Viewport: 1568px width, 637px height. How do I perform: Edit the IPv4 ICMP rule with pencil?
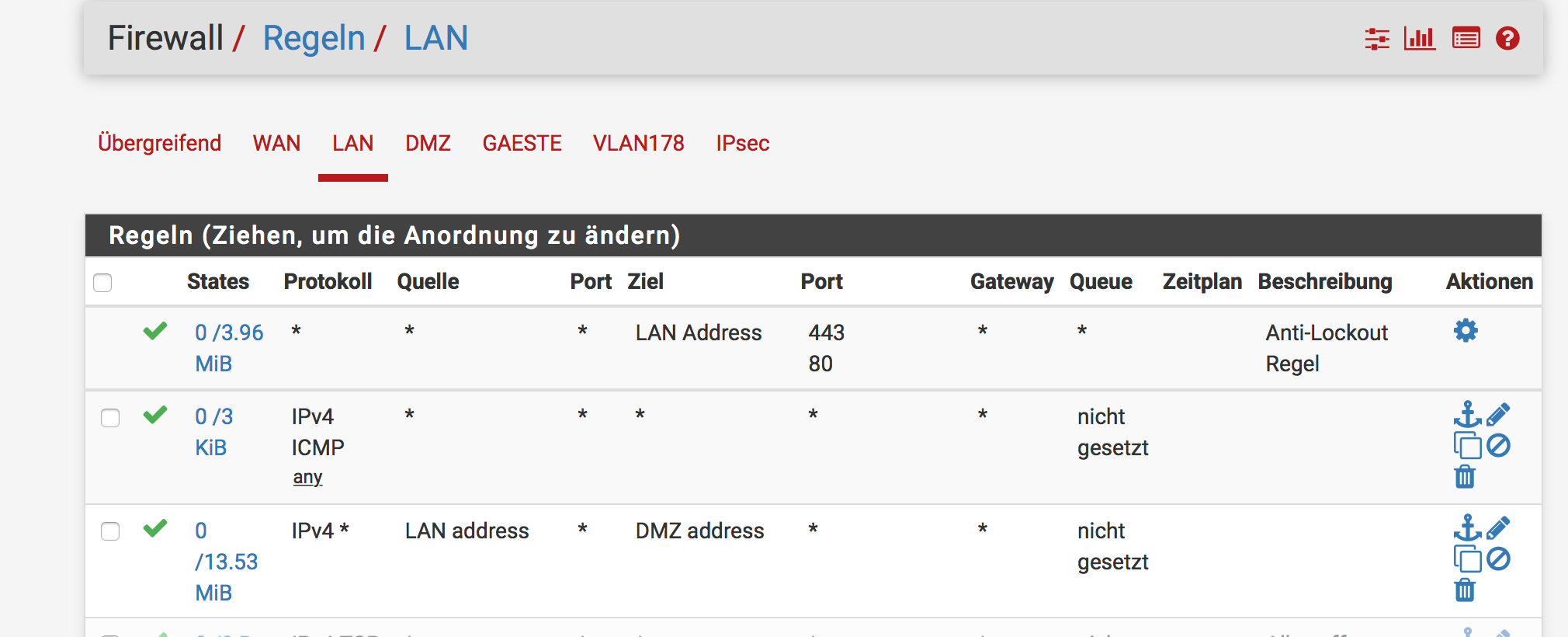coord(1498,415)
